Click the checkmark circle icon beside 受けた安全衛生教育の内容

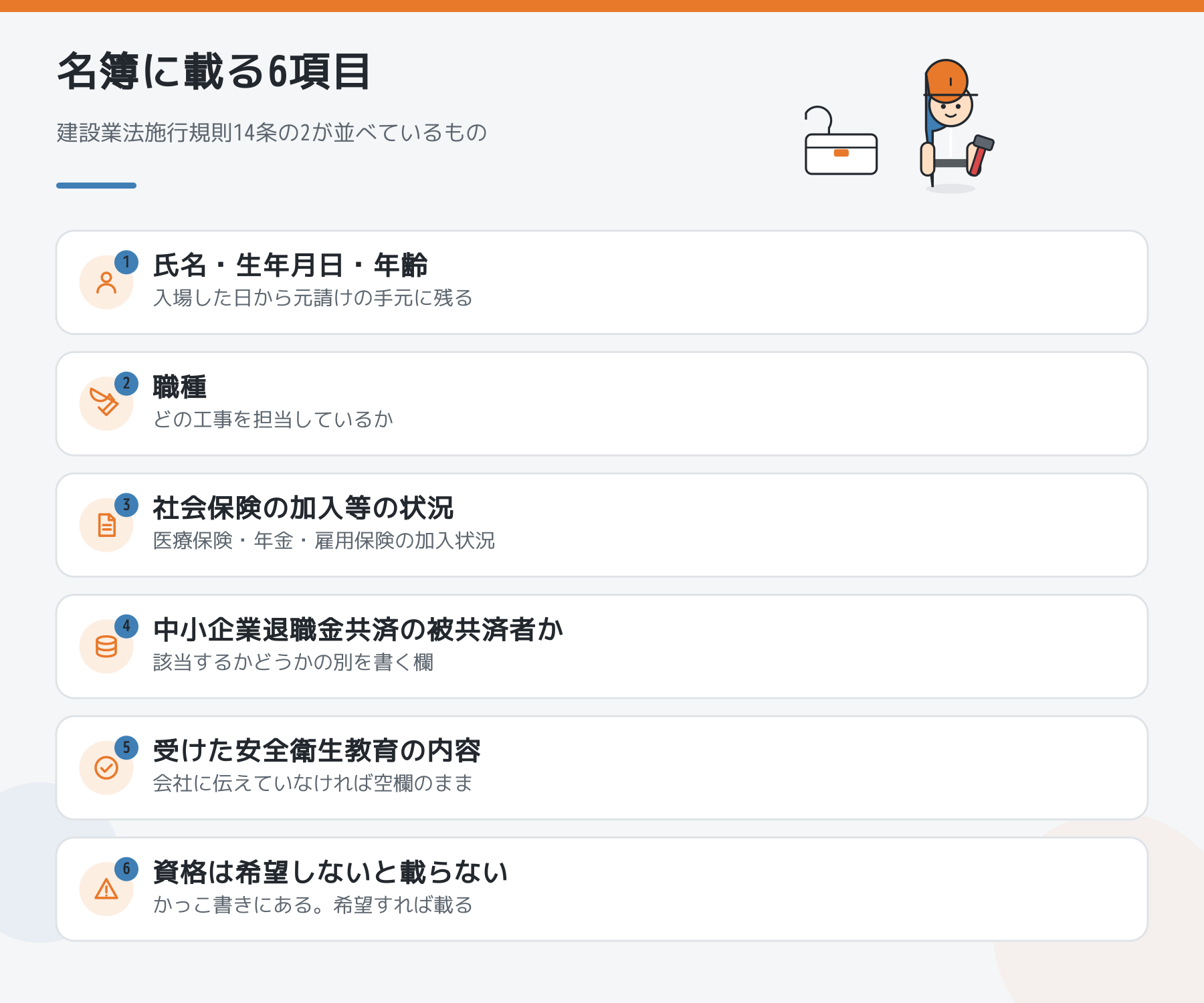click(x=106, y=768)
